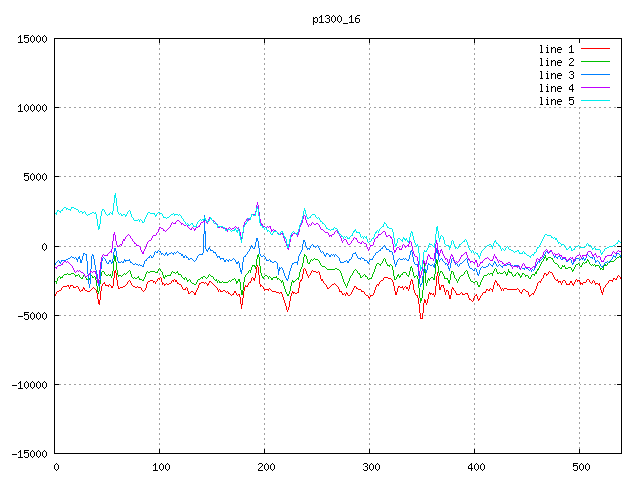Click the -5000 y-axis tick label
Screen dimensions: 640x480
point(31,315)
